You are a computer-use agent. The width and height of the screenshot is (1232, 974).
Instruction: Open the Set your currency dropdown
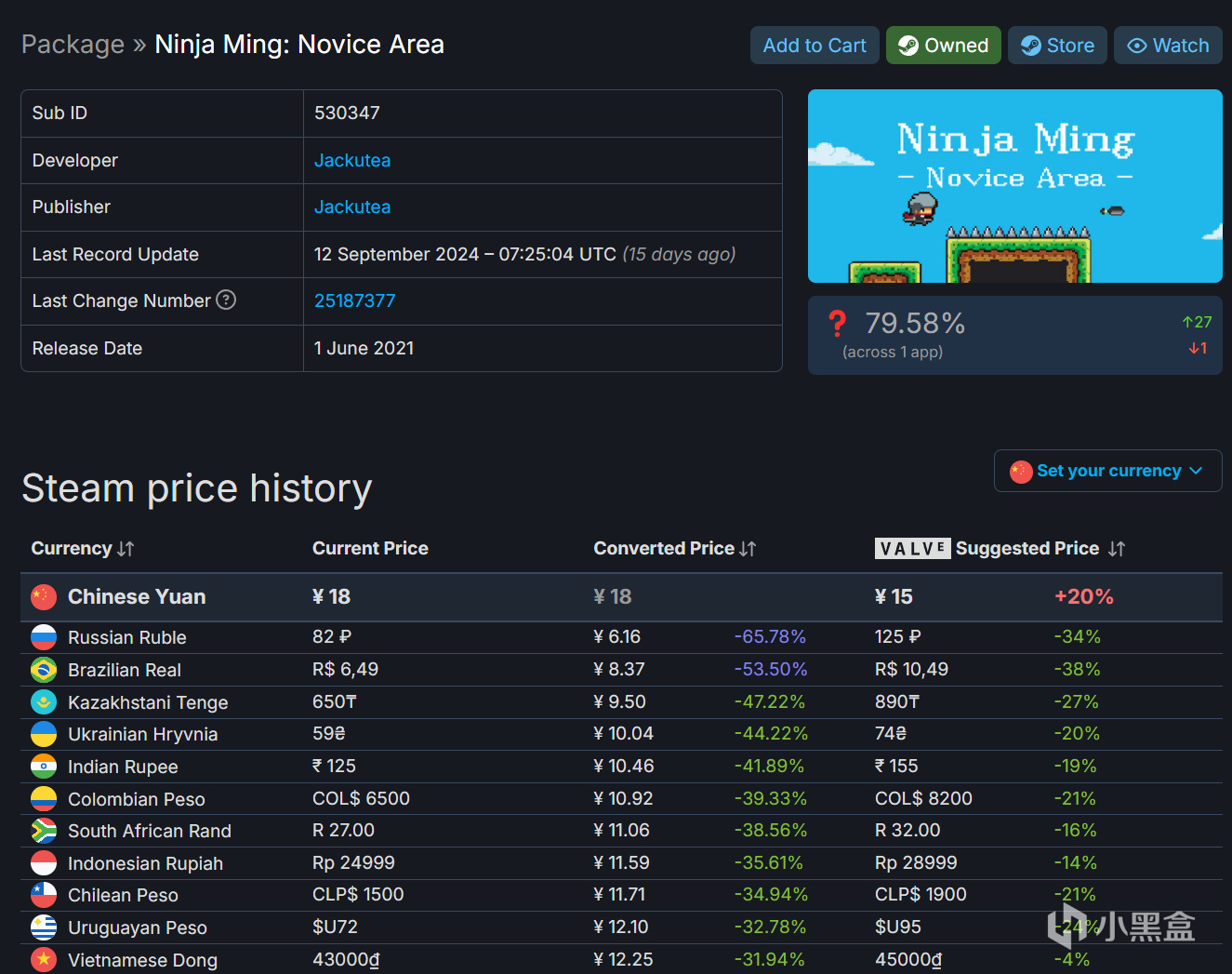[1107, 471]
